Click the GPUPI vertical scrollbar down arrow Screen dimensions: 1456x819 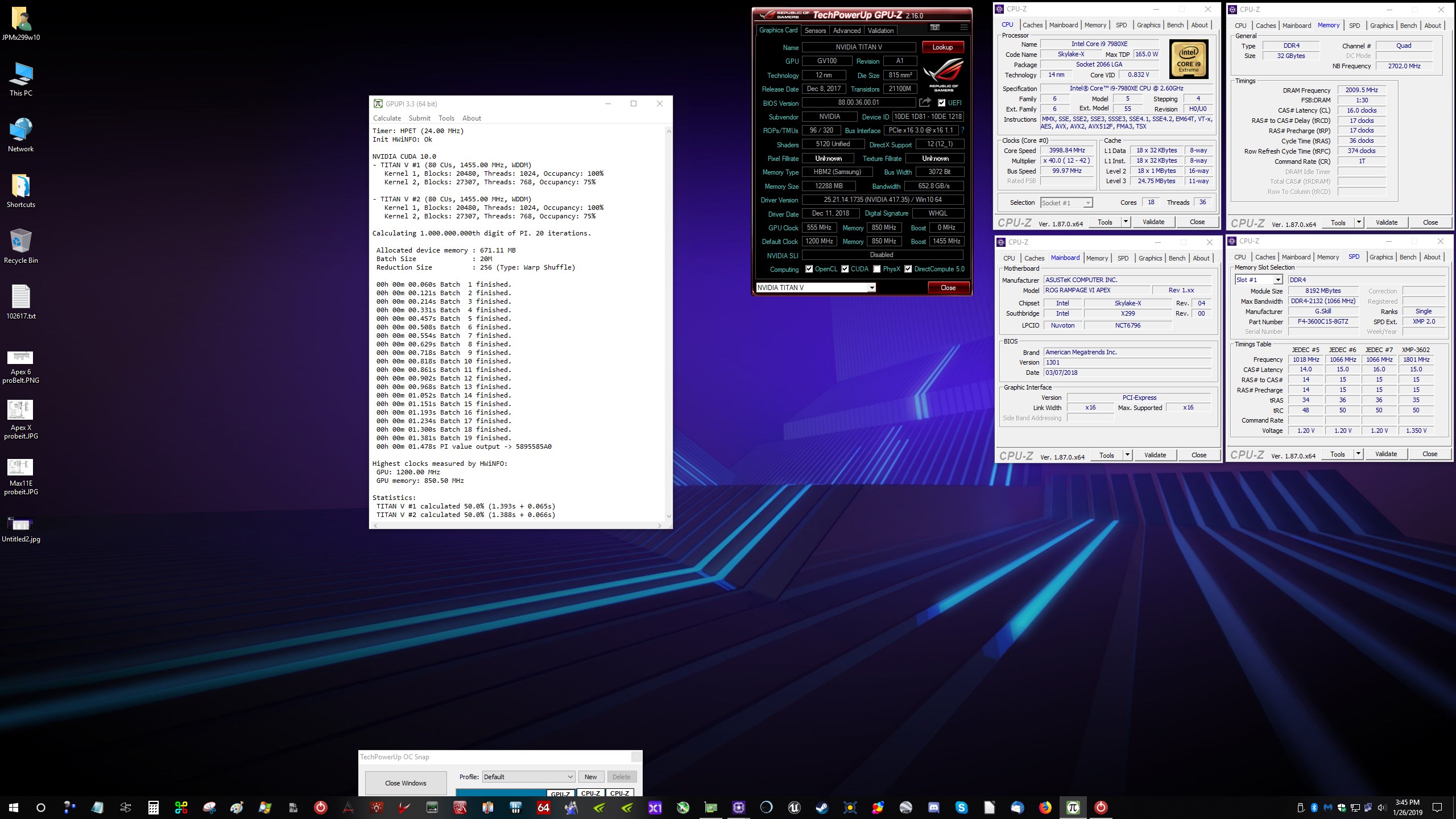coord(669,516)
